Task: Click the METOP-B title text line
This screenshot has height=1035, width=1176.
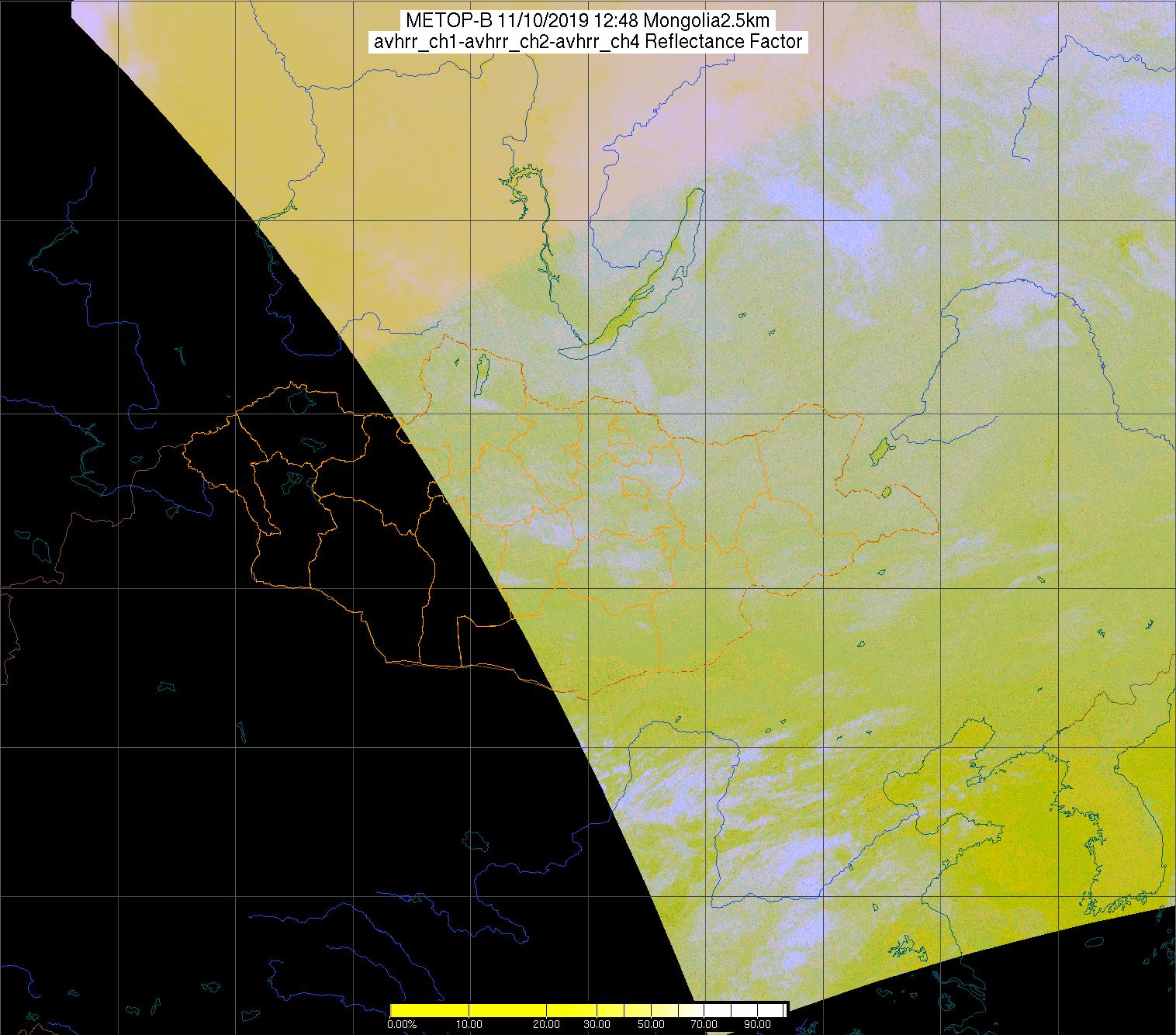Action: pos(587,20)
